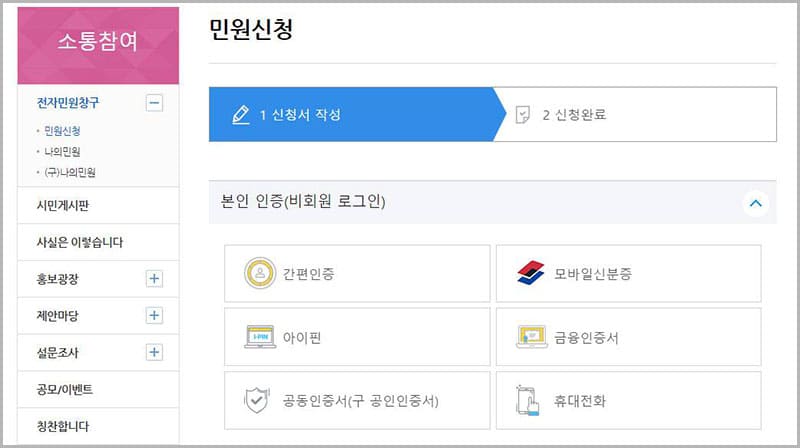This screenshot has width=800, height=448.
Task: Select 공모/이벤트 in sidebar
Action: (64, 389)
